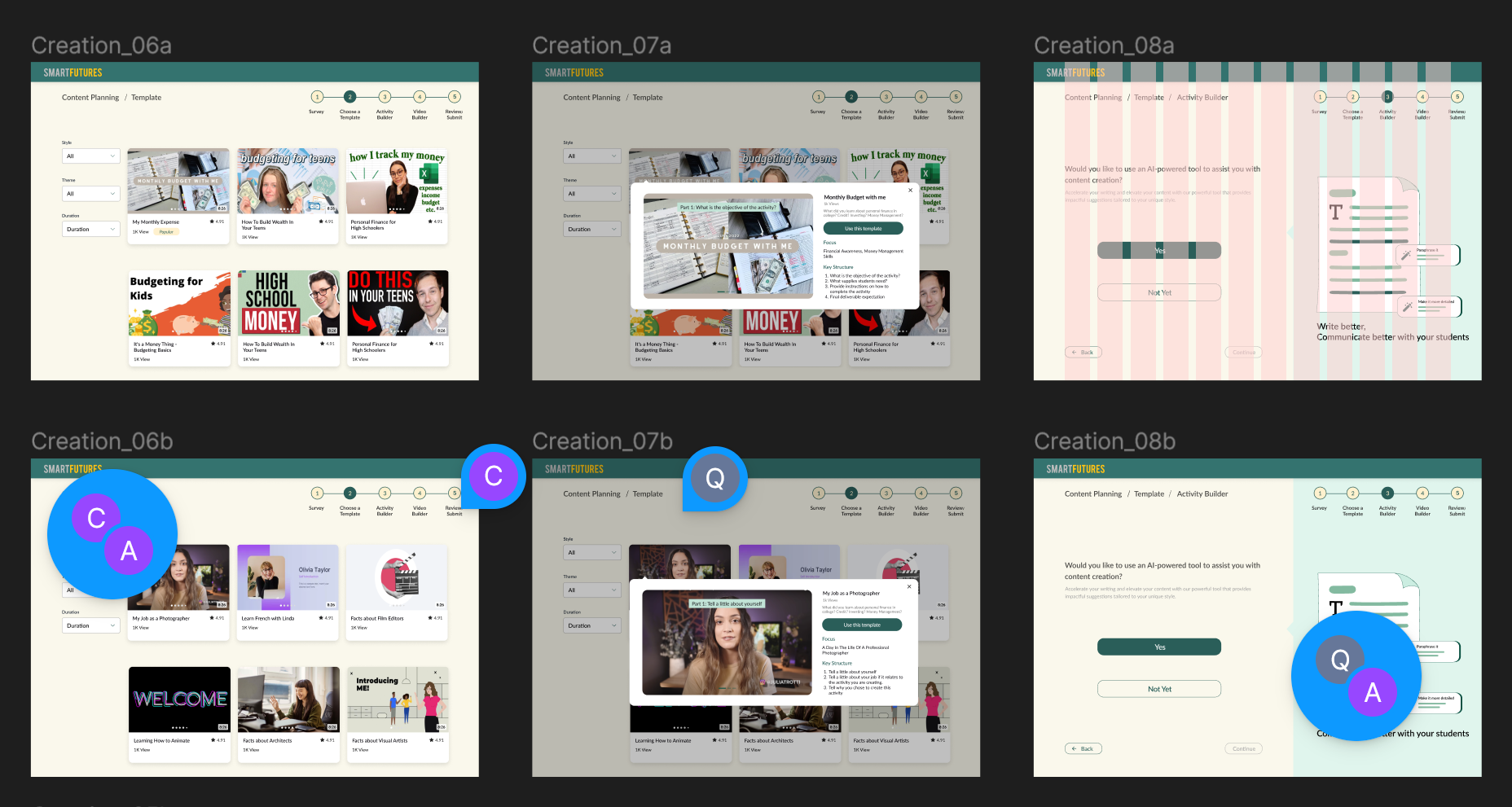Click Not Yet button in Creation_08b
Image resolution: width=1512 pixels, height=807 pixels.
click(x=1158, y=689)
